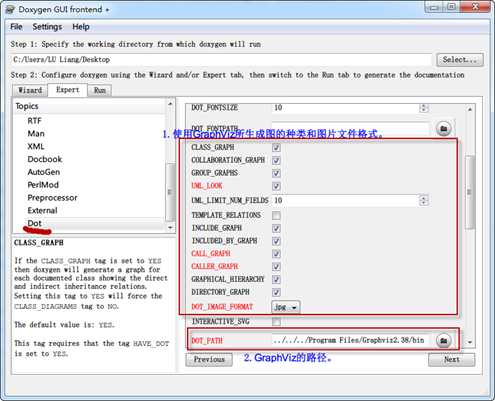Screen dimensions: 495x401
Task: Click the CLASS_GRAPH help heading
Action: 39,243
